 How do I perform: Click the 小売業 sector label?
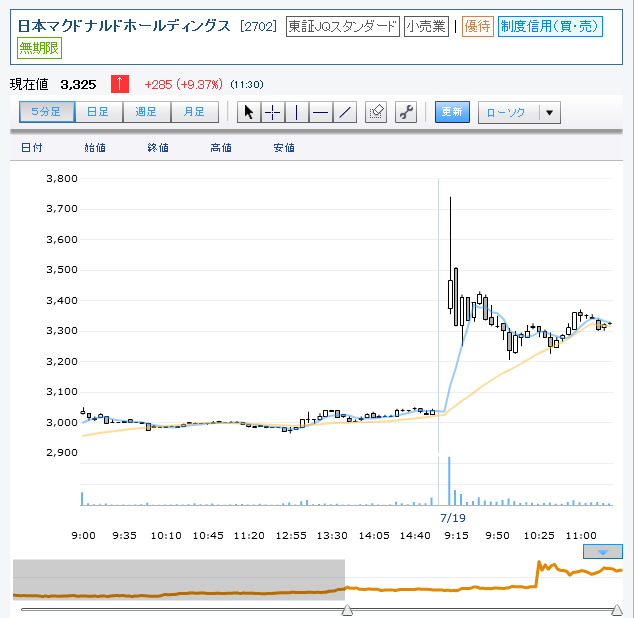[426, 26]
